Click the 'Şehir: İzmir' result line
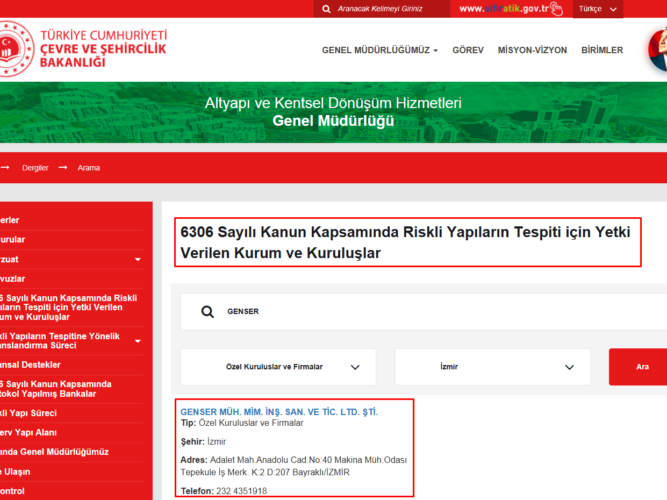 203,442
